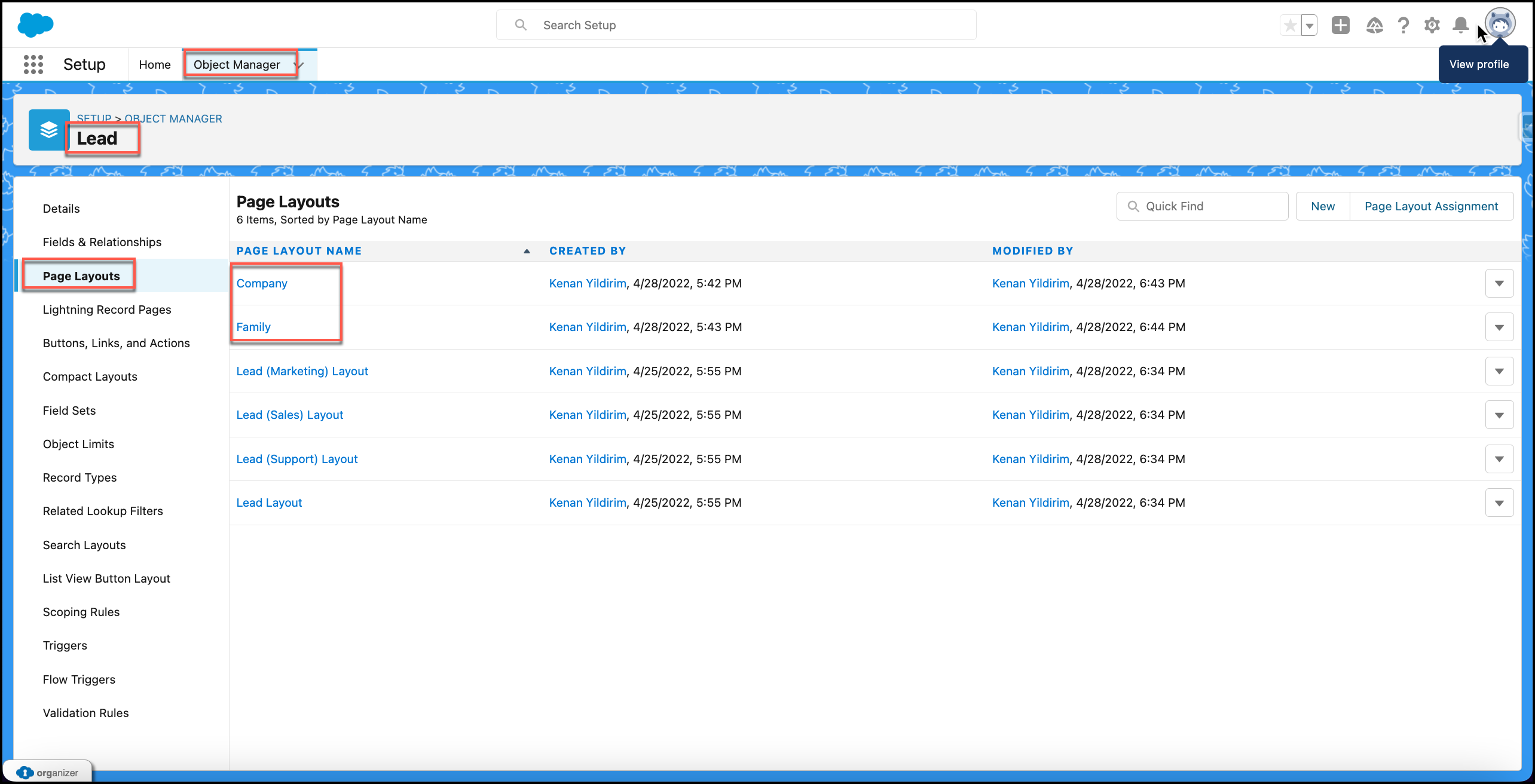Click Kenan Yildirim creator link in Company row
This screenshot has width=1535, height=784.
[588, 283]
